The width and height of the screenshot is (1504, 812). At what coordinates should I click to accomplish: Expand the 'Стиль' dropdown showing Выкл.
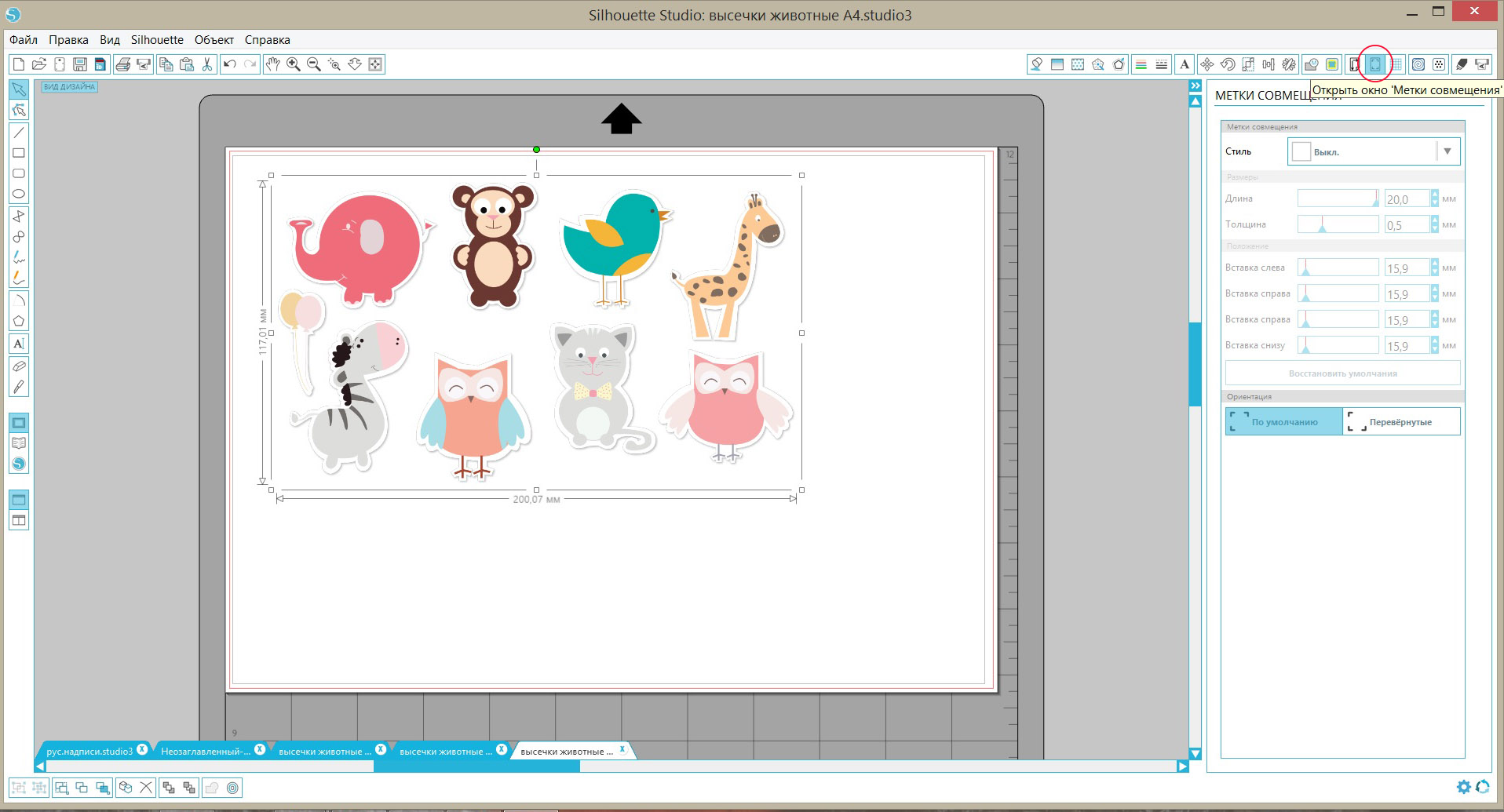[1447, 151]
